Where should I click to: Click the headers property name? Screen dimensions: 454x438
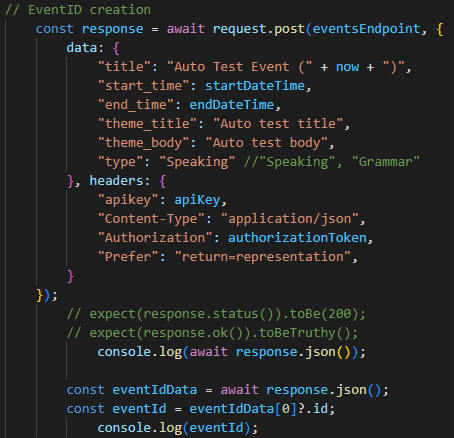tap(116, 181)
